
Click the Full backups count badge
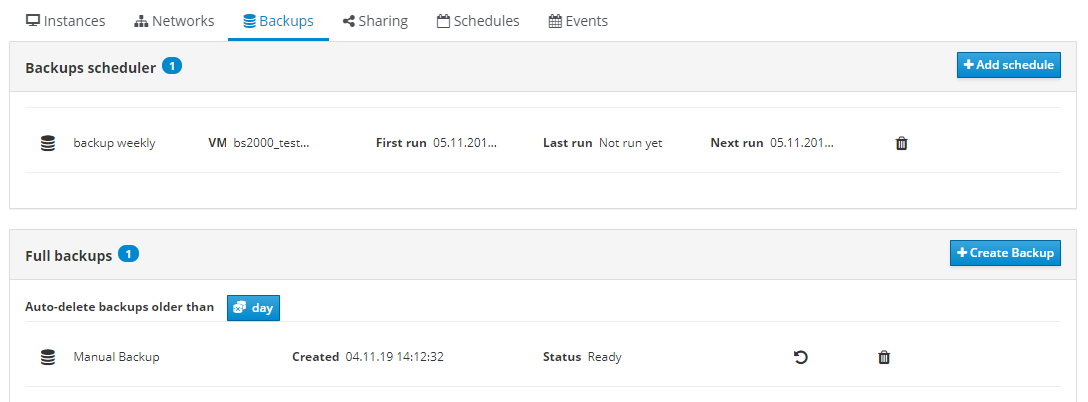coord(128,254)
